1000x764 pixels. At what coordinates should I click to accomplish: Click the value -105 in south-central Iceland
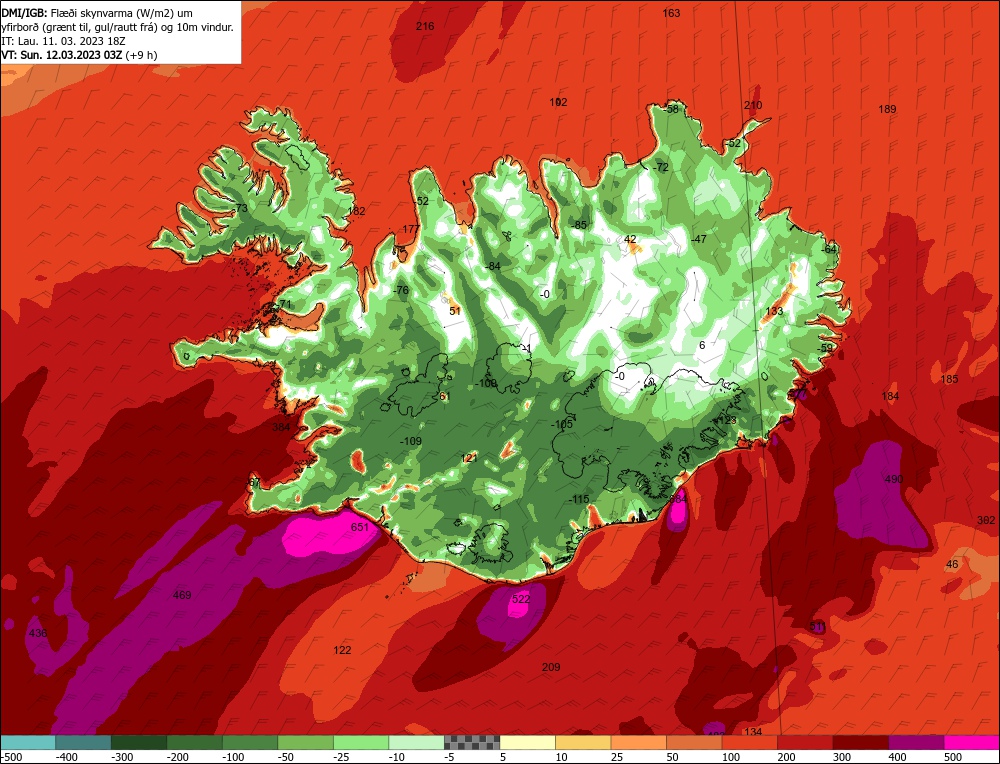point(562,424)
